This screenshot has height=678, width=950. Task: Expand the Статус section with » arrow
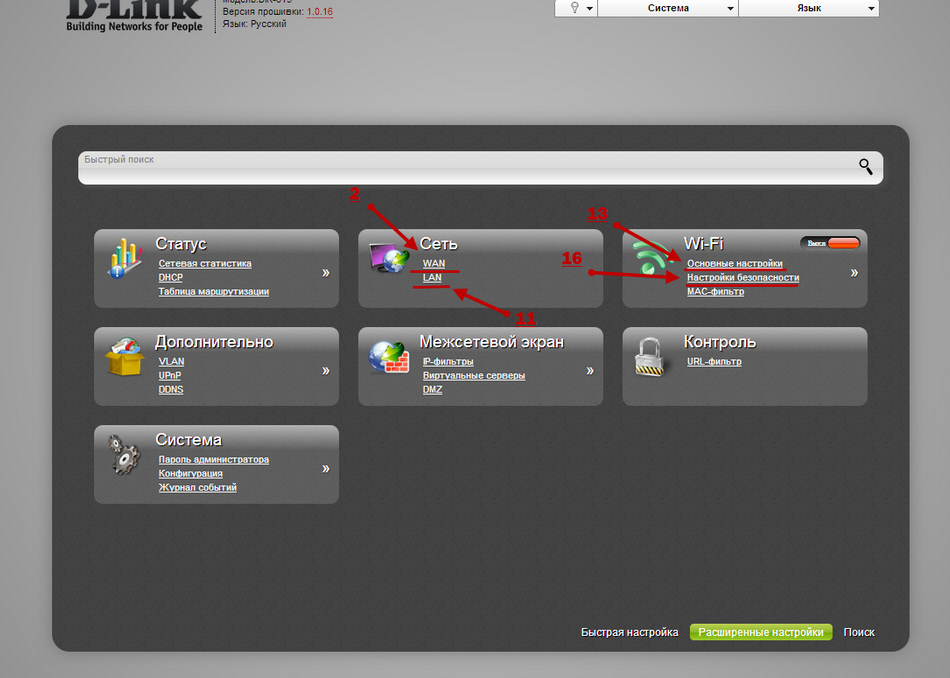(326, 273)
